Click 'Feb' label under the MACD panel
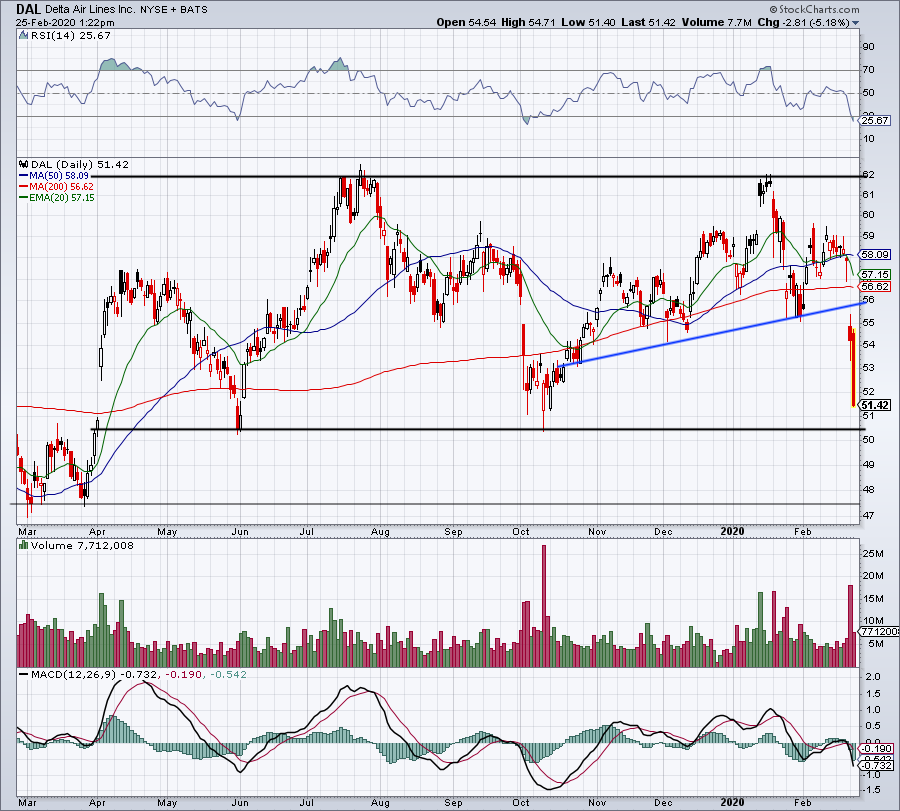Screen dimensions: 900x811 tap(803, 803)
